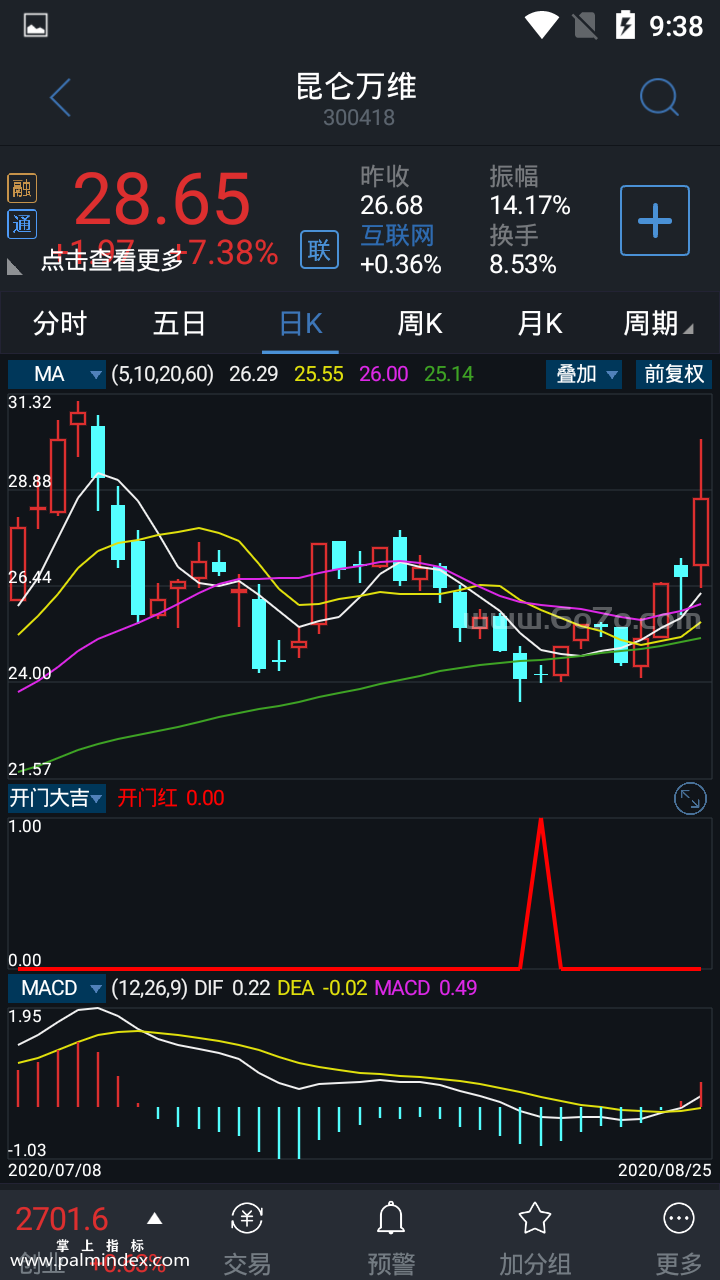The image size is (720, 1280).
Task: Tap the green MA60 value 25.14
Action: pos(449,374)
